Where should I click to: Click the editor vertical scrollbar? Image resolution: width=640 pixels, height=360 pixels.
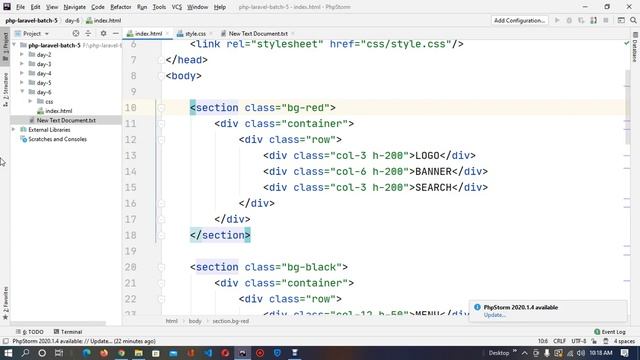coord(627,107)
